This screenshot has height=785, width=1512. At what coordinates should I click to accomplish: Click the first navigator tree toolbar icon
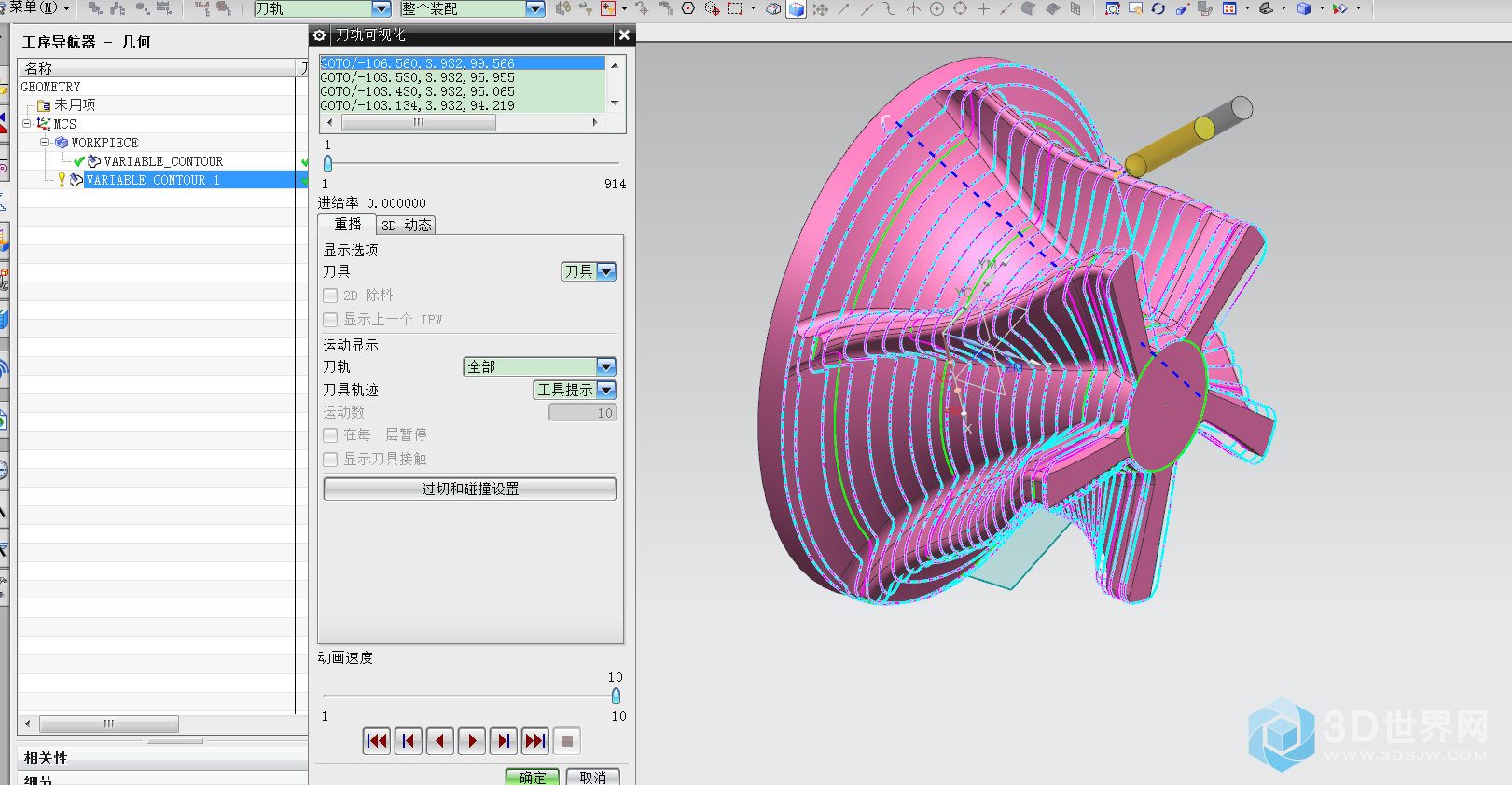95,9
